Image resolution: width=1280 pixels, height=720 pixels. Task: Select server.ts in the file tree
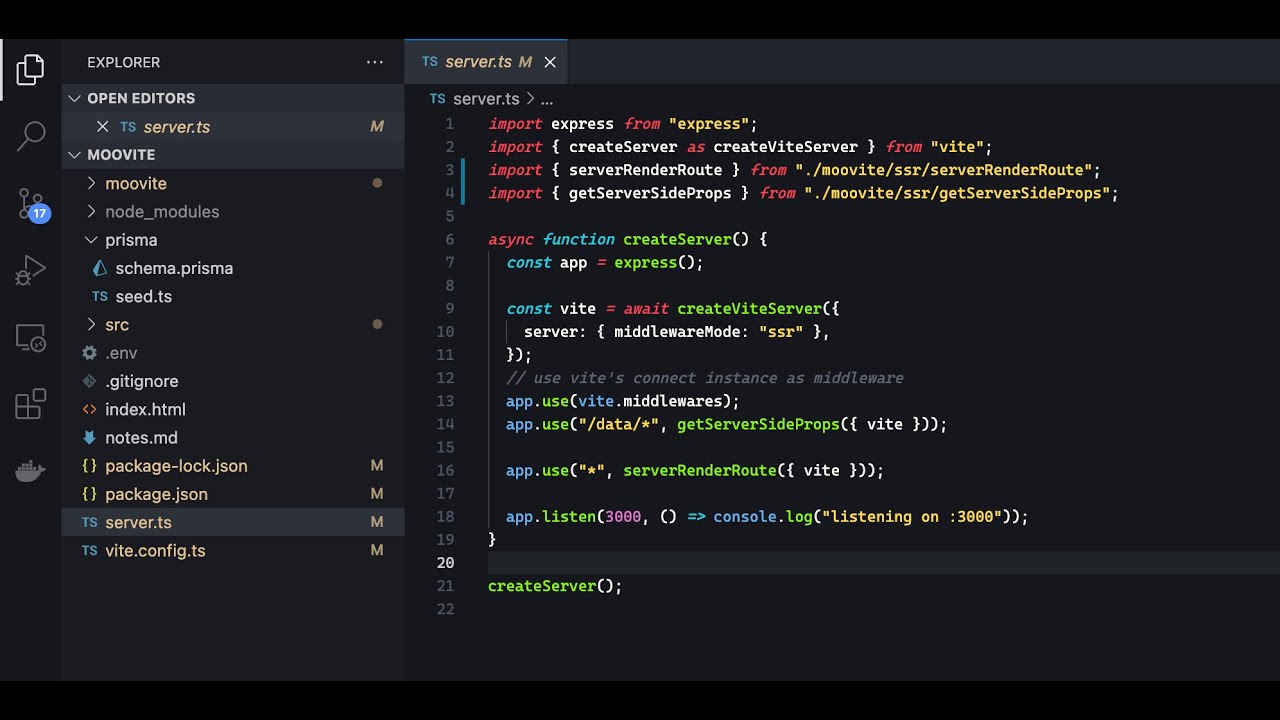pos(233,522)
